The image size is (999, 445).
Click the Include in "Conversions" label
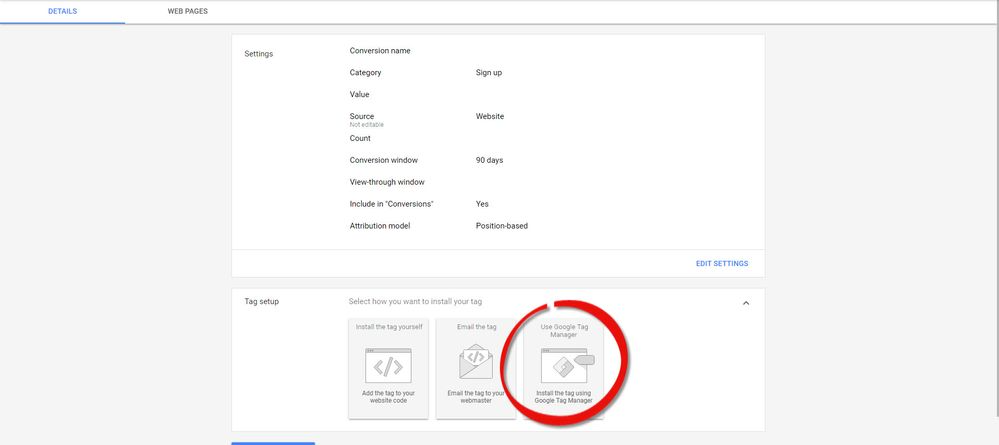[x=391, y=204]
